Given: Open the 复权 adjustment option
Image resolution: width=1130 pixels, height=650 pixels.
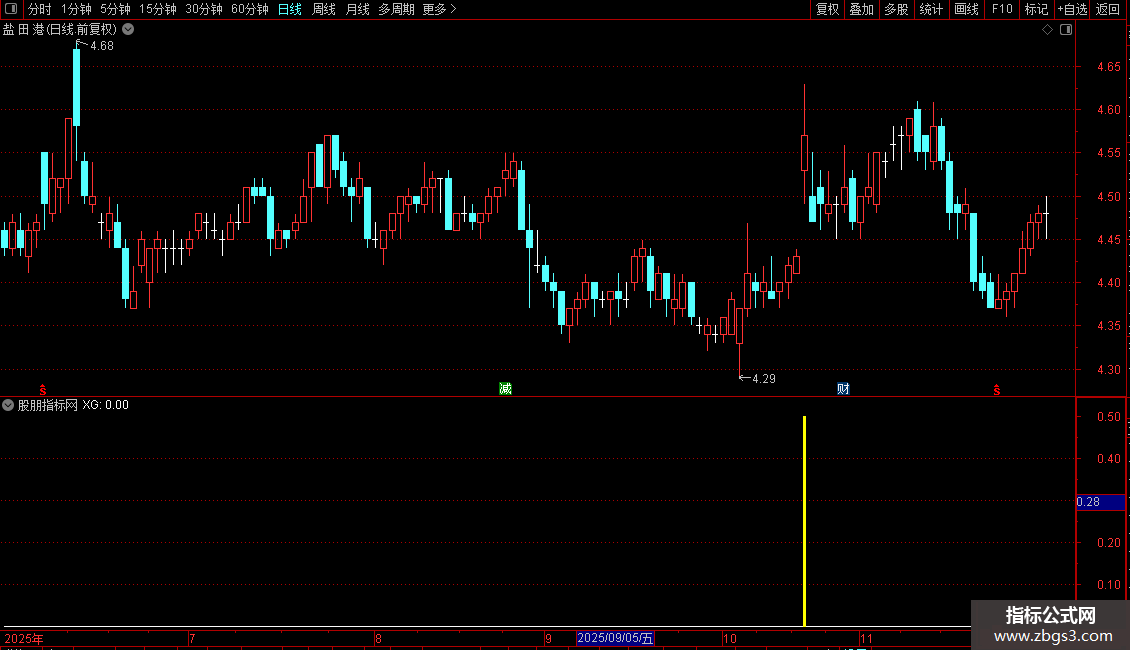Looking at the screenshot, I should coord(827,9).
